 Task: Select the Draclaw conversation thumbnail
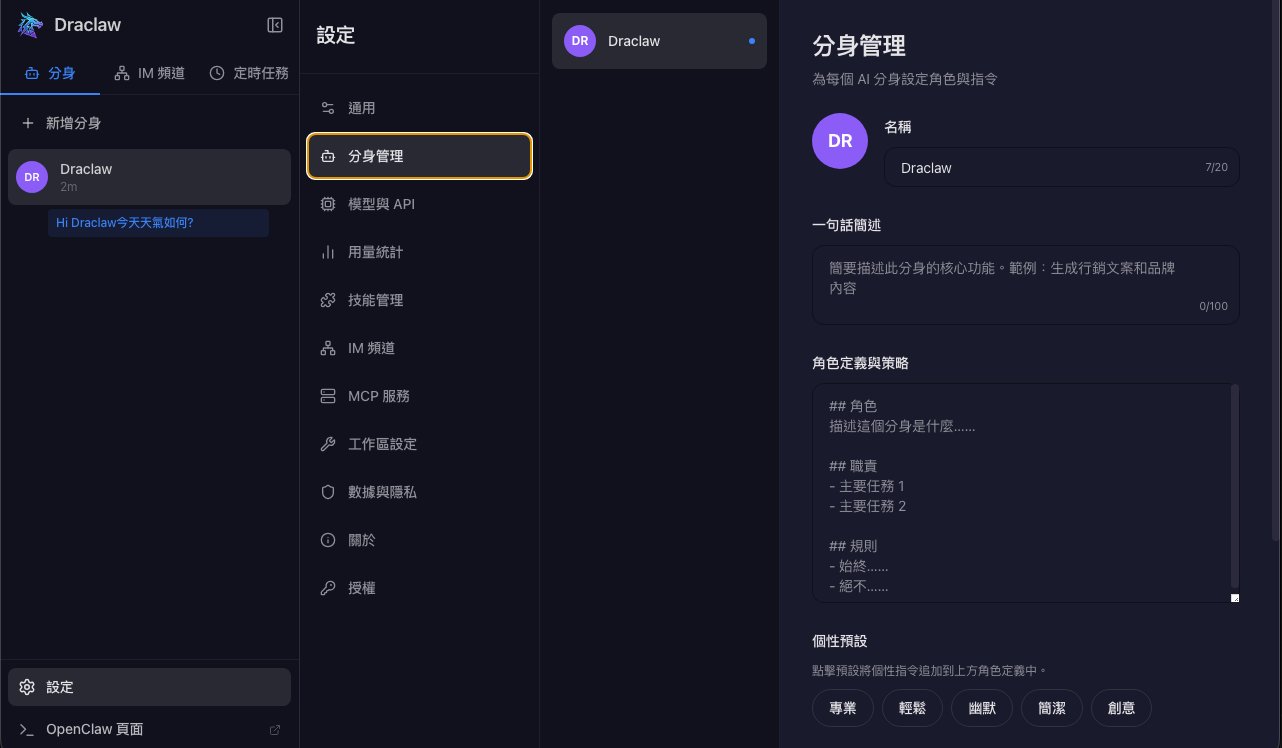tap(659, 41)
